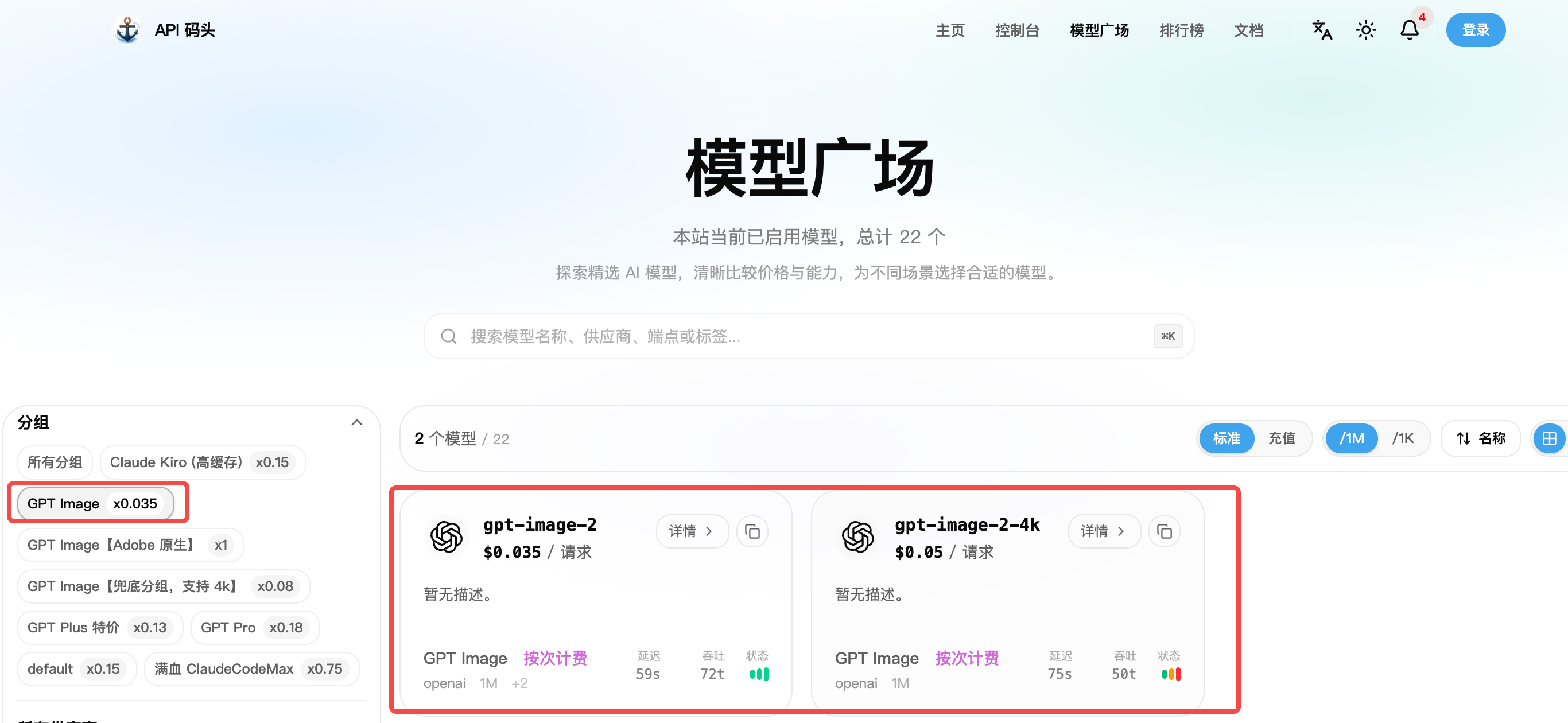Viewport: 1568px width, 723px height.
Task: Open 文档 nav item
Action: point(1248,30)
